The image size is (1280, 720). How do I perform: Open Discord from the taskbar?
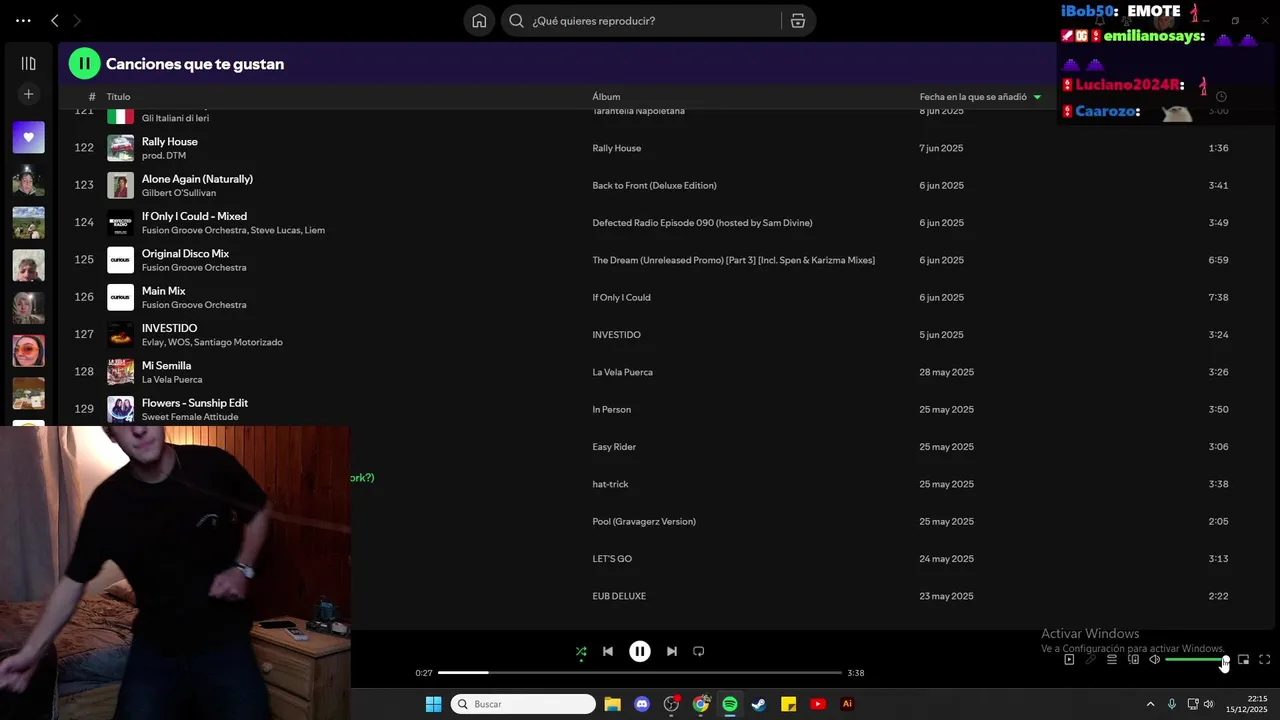[642, 704]
